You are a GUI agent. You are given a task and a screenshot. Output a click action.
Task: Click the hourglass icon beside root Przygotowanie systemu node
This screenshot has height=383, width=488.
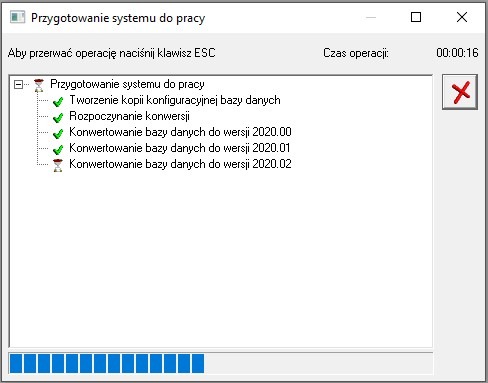click(x=39, y=85)
